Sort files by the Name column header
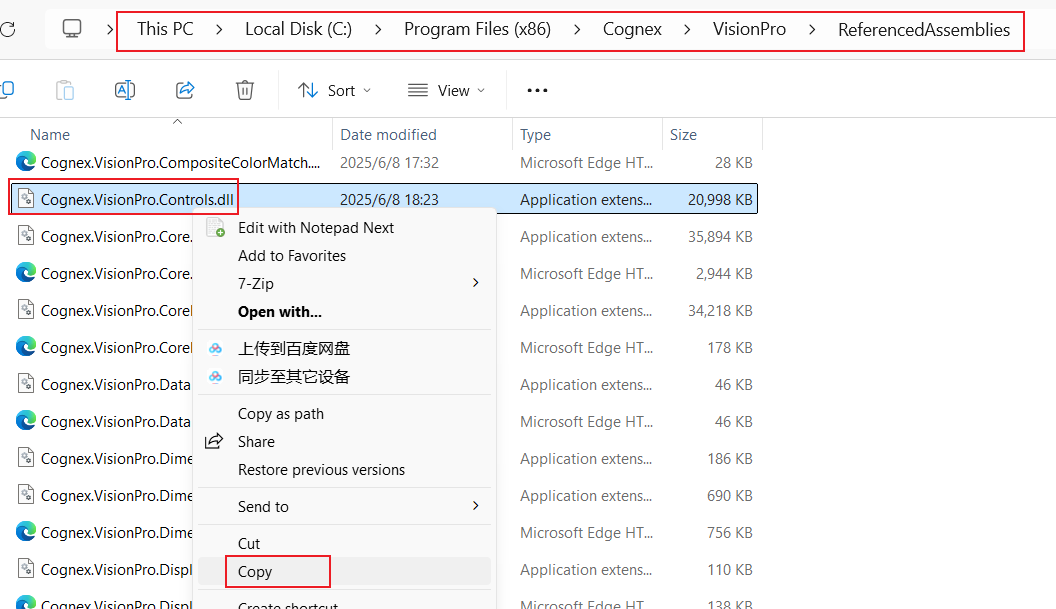 click(51, 134)
